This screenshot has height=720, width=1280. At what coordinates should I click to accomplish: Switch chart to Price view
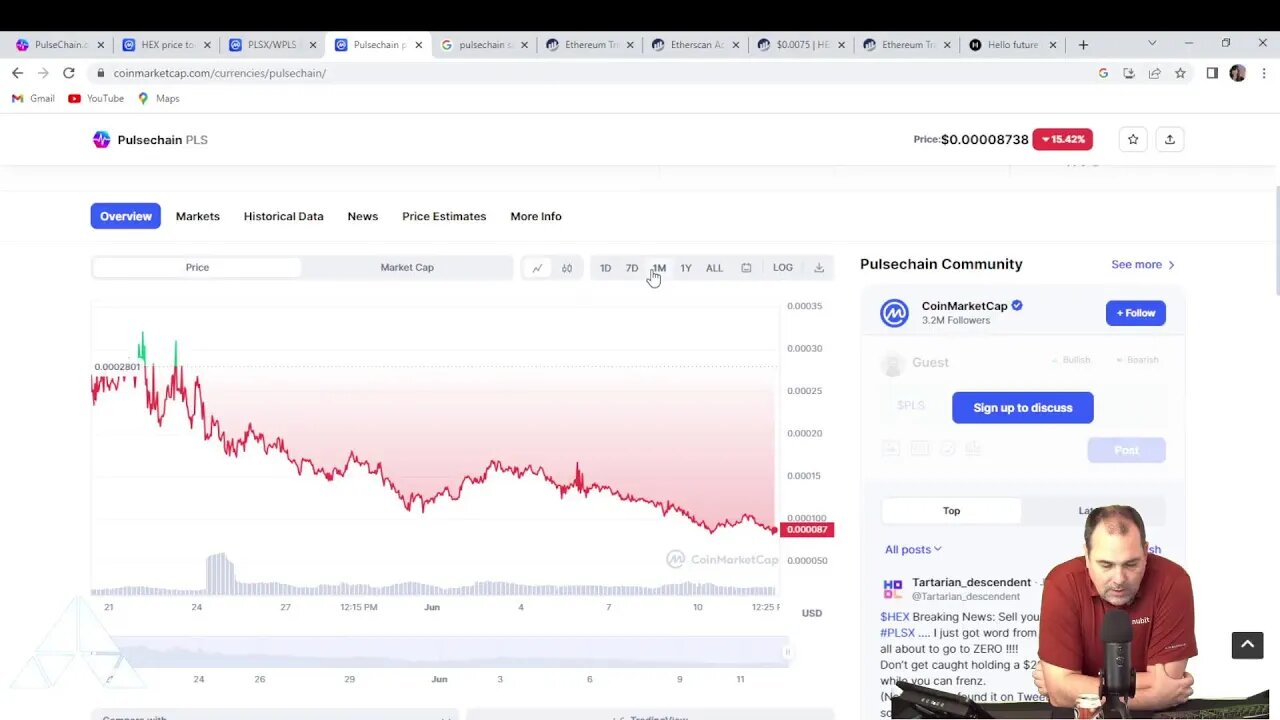(x=197, y=267)
